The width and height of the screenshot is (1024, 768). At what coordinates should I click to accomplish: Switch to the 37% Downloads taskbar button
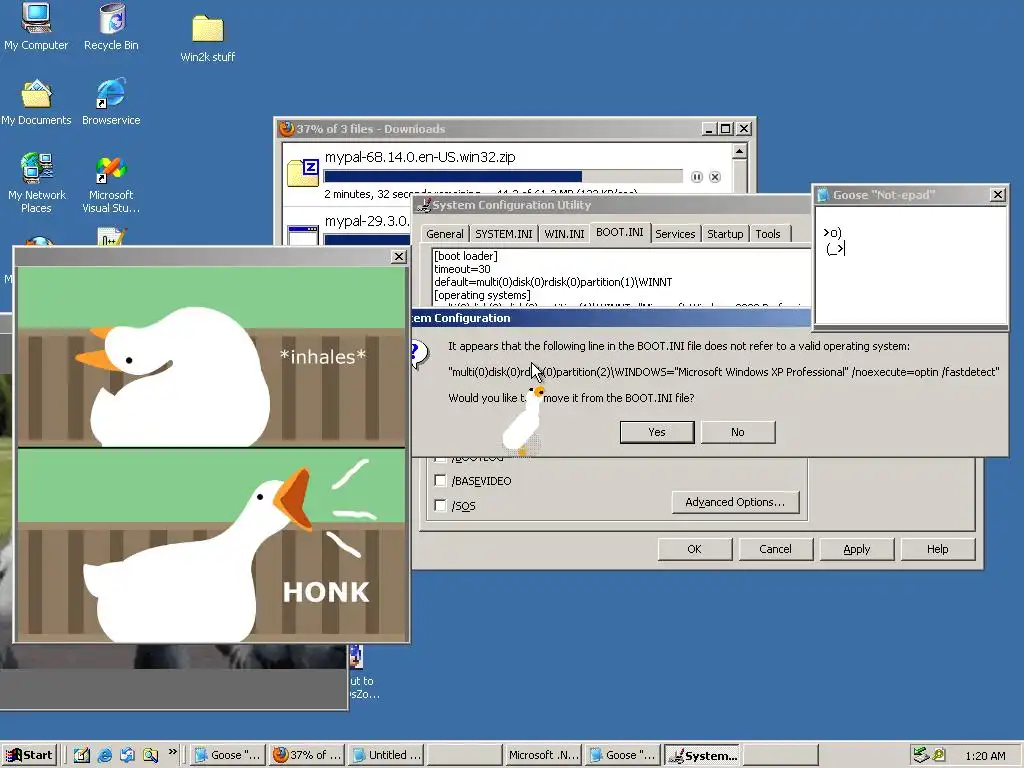pyautogui.click(x=306, y=755)
